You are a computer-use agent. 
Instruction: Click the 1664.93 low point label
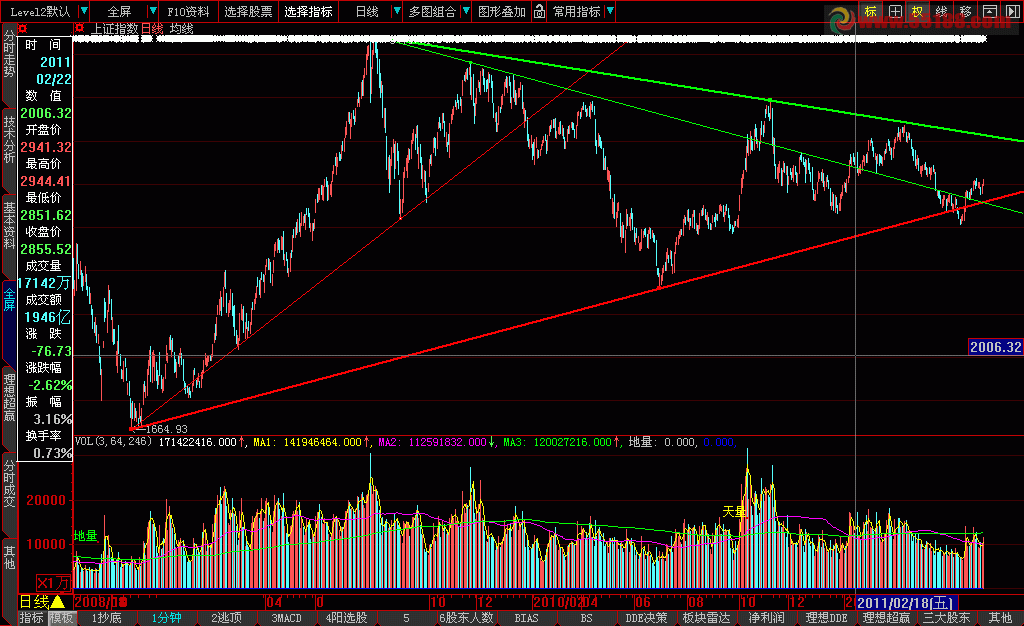[167, 429]
